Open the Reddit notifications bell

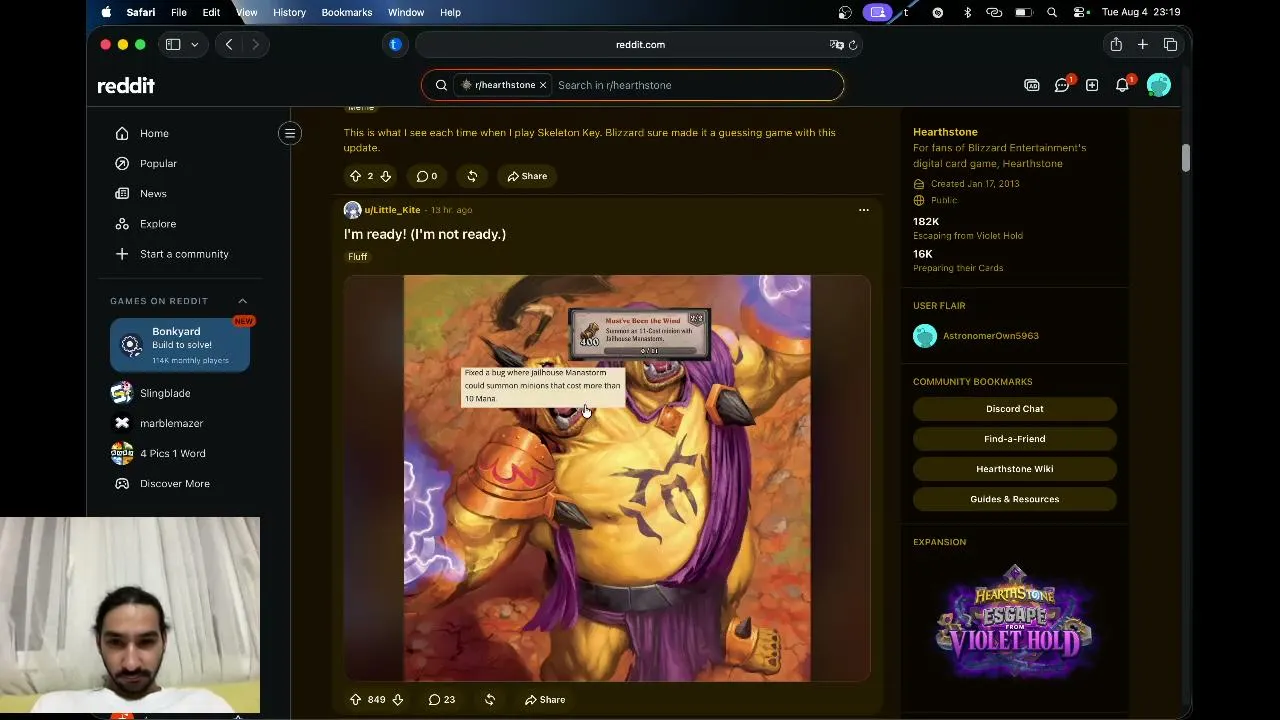pyautogui.click(x=1122, y=85)
